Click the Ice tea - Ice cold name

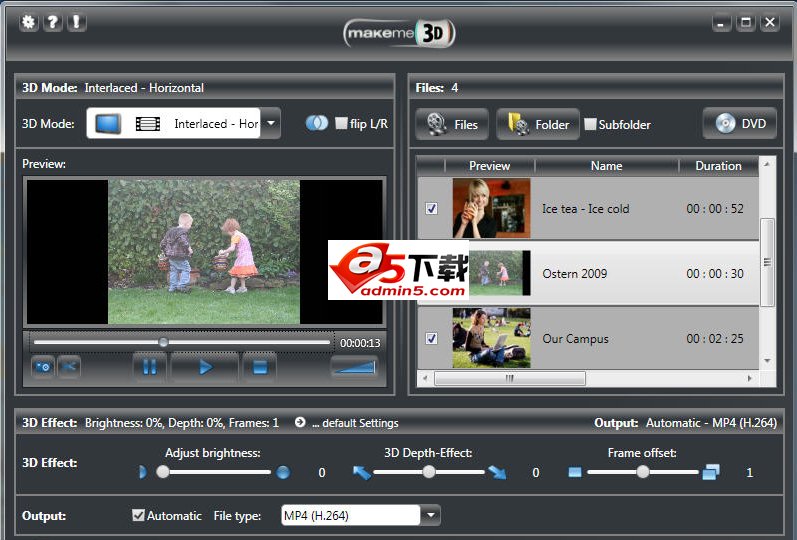pyautogui.click(x=586, y=208)
